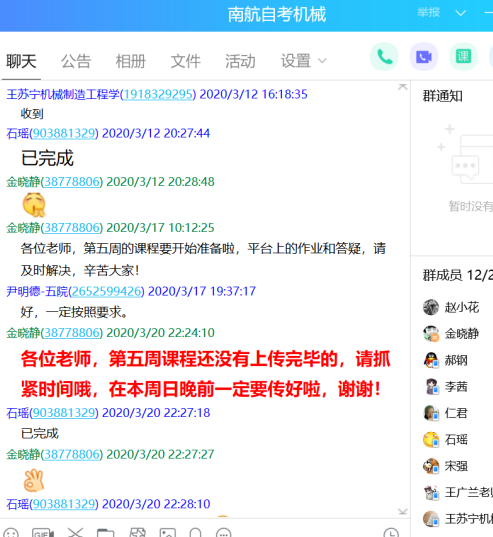Click the 举报 report button

click(428, 13)
